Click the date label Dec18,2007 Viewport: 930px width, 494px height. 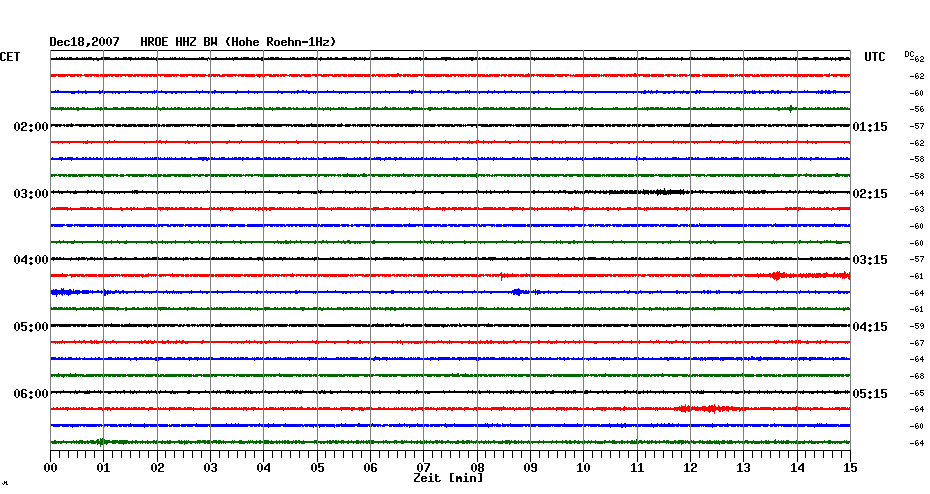tap(84, 42)
